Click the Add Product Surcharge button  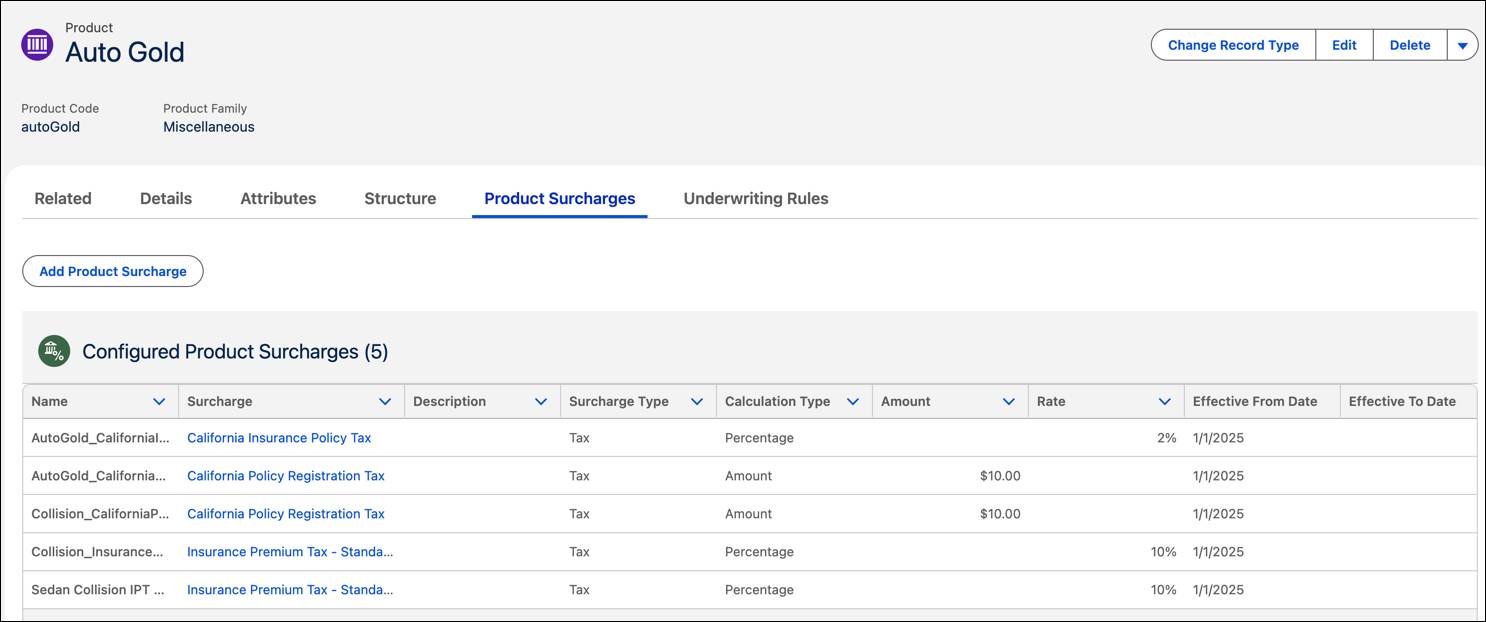pyautogui.click(x=113, y=271)
